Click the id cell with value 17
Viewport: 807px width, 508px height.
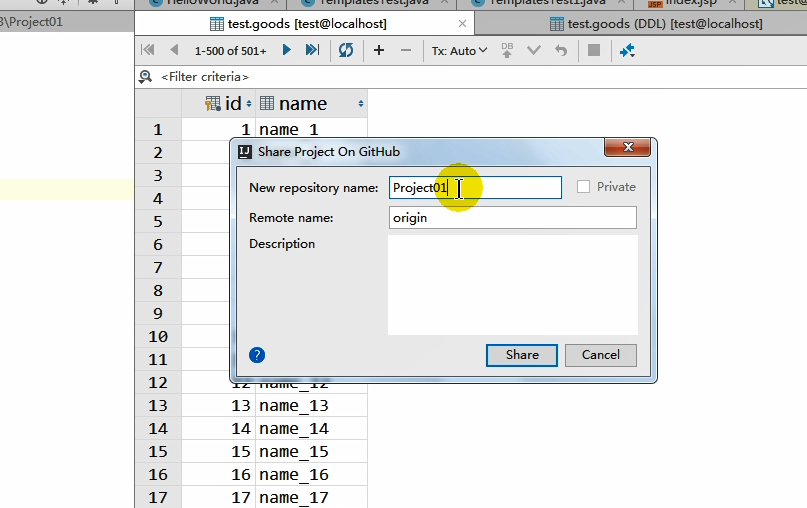pos(219,497)
